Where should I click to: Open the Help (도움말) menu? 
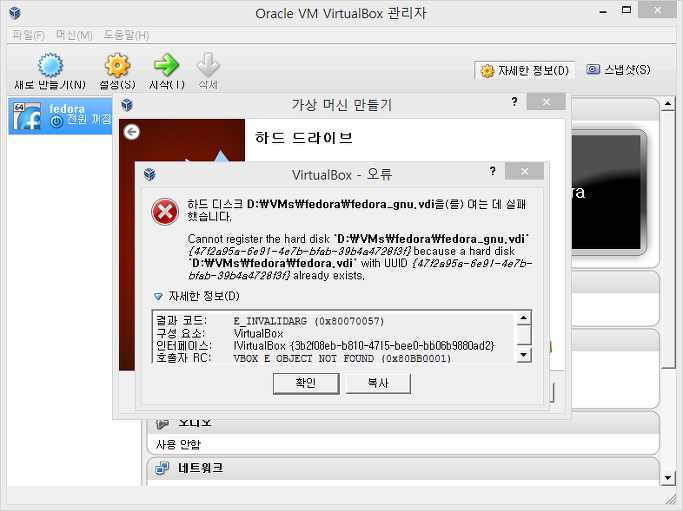click(126, 35)
